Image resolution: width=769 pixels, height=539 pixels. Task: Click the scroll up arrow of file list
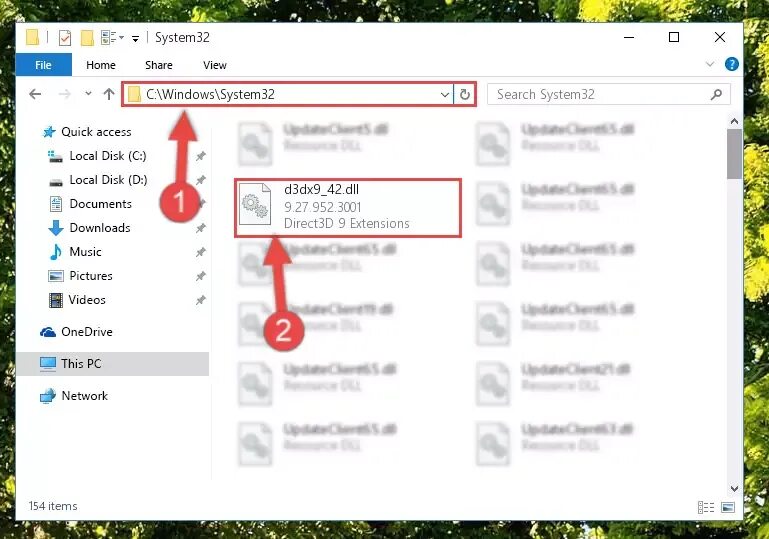pyautogui.click(x=734, y=121)
